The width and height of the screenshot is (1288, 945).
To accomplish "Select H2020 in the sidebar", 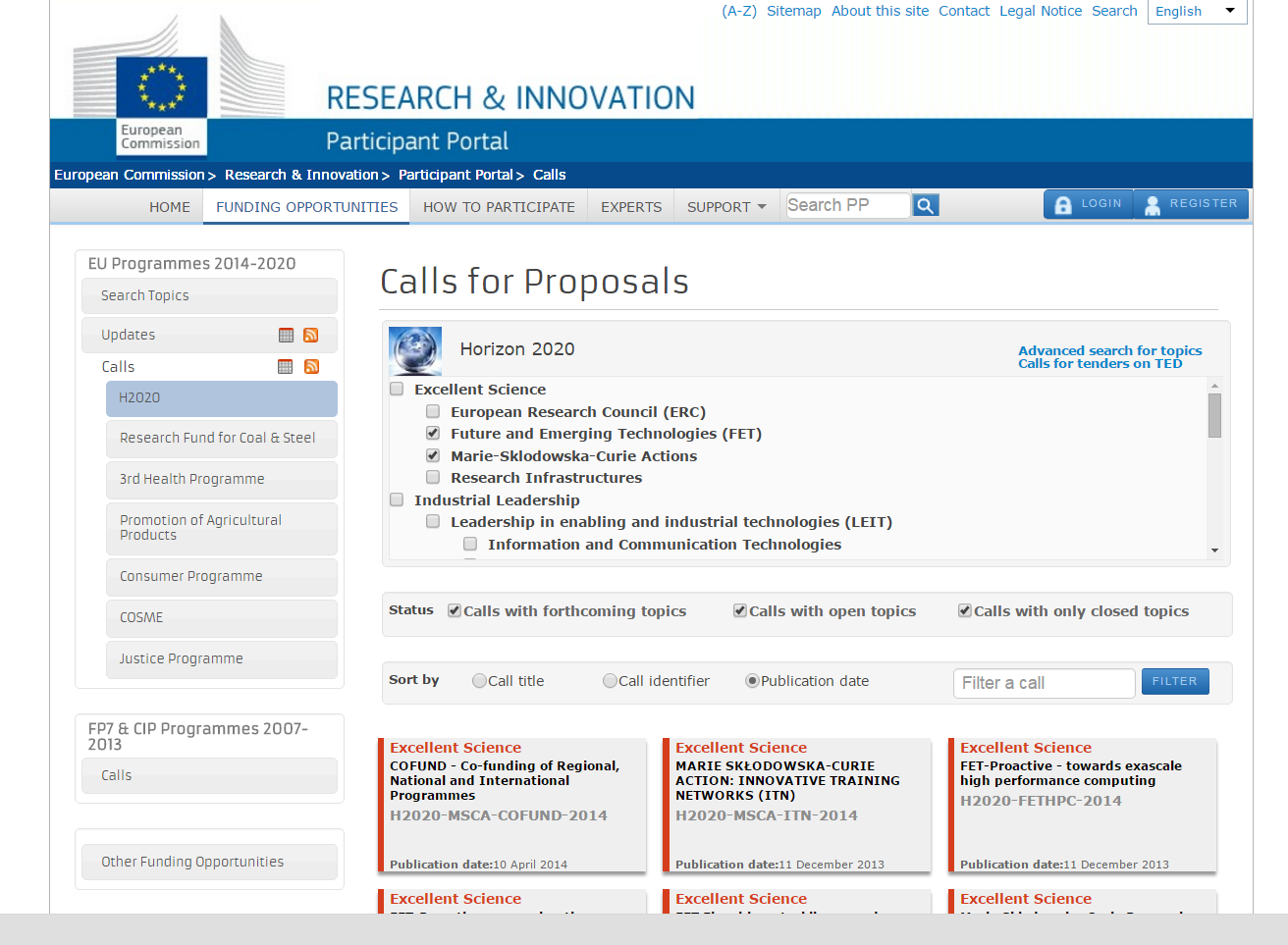I will [x=221, y=398].
